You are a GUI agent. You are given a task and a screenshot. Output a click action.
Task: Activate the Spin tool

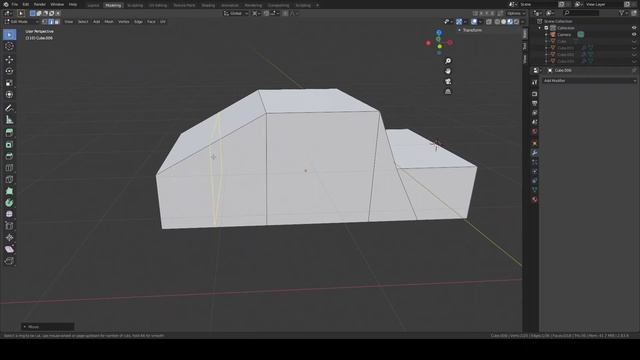[x=9, y=203]
